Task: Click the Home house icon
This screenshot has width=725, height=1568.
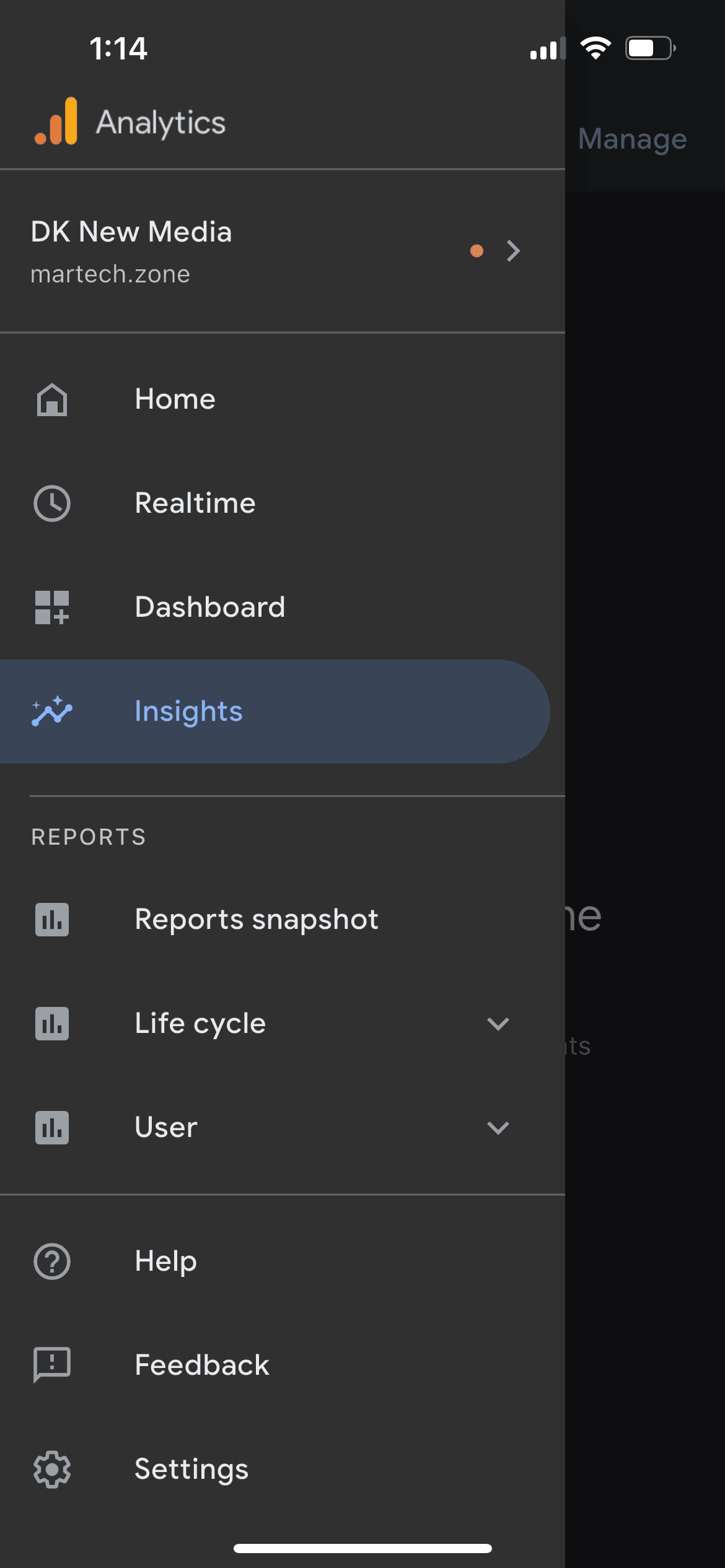Action: [52, 399]
